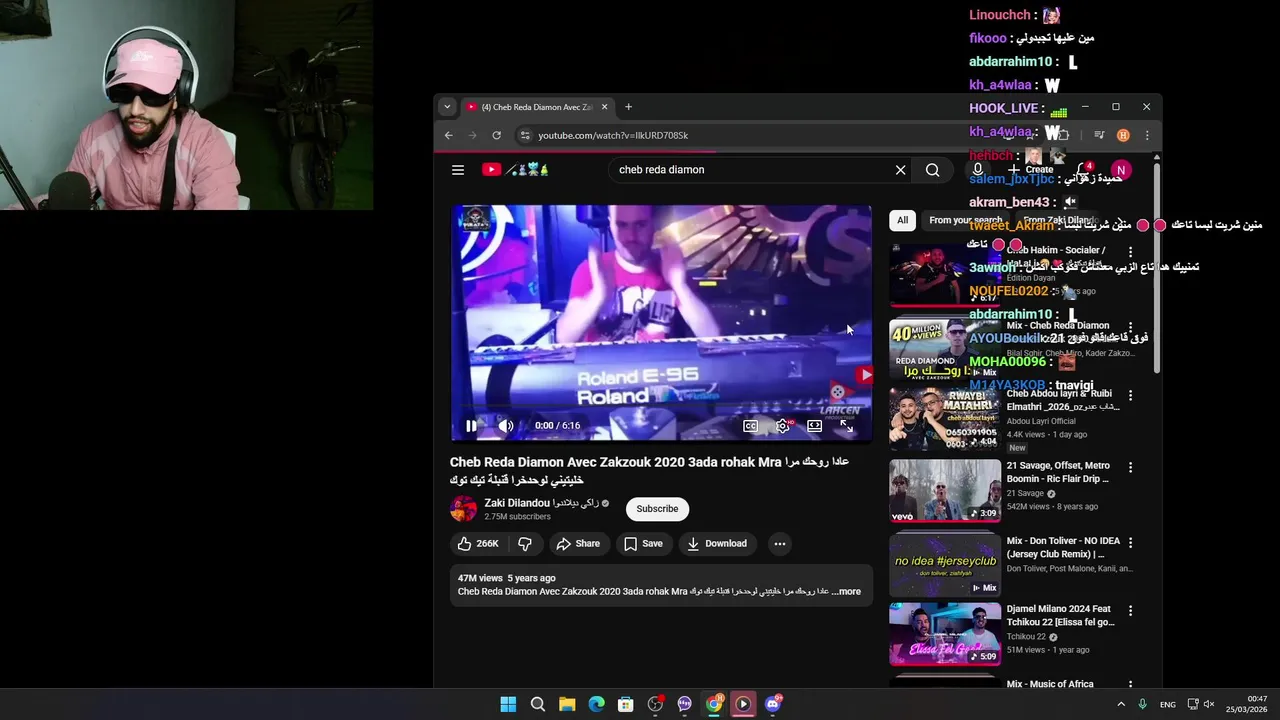Reload the browser page
Image resolution: width=1280 pixels, height=720 pixels.
[x=496, y=135]
